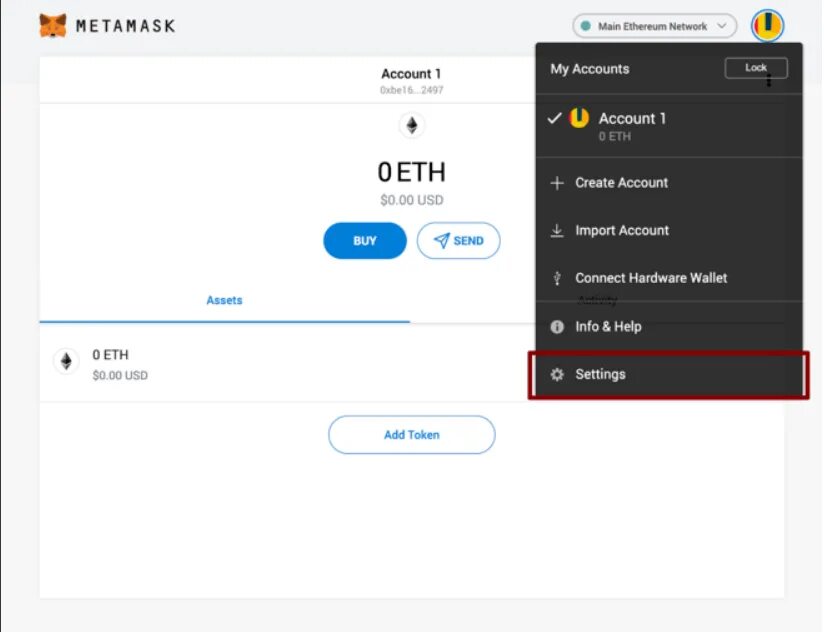Select Account 1 with the checkmark
824x632 pixels.
(x=632, y=125)
